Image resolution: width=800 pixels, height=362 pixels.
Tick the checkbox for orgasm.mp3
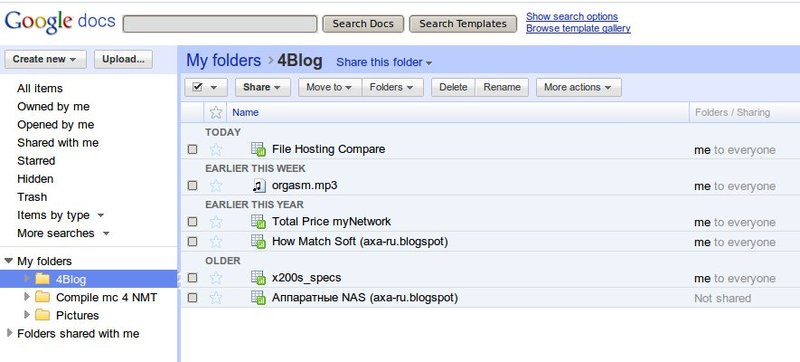(192, 186)
